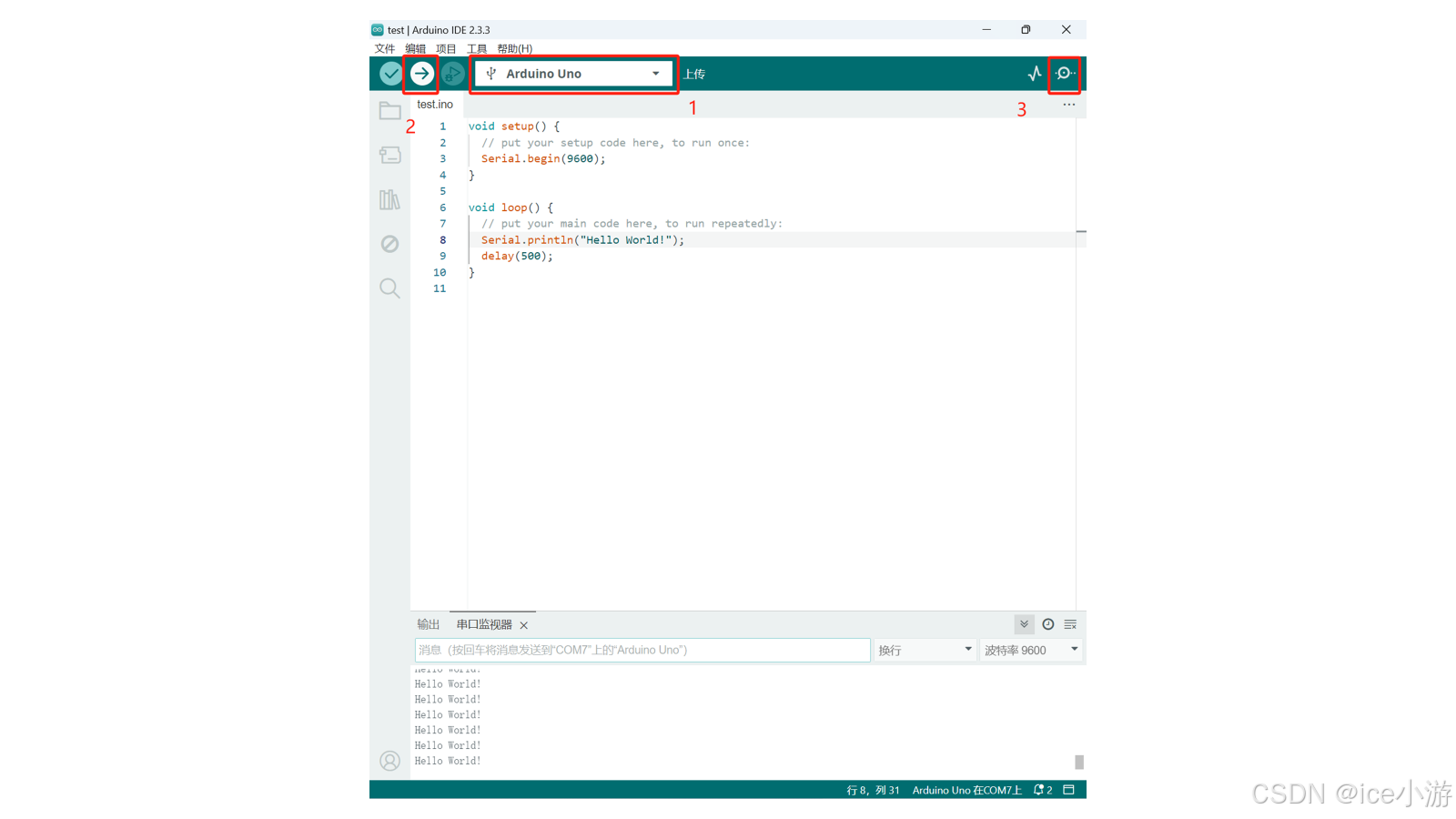This screenshot has height=819, width=1456.
Task: Open the Debug sidebar panel
Action: [x=389, y=244]
